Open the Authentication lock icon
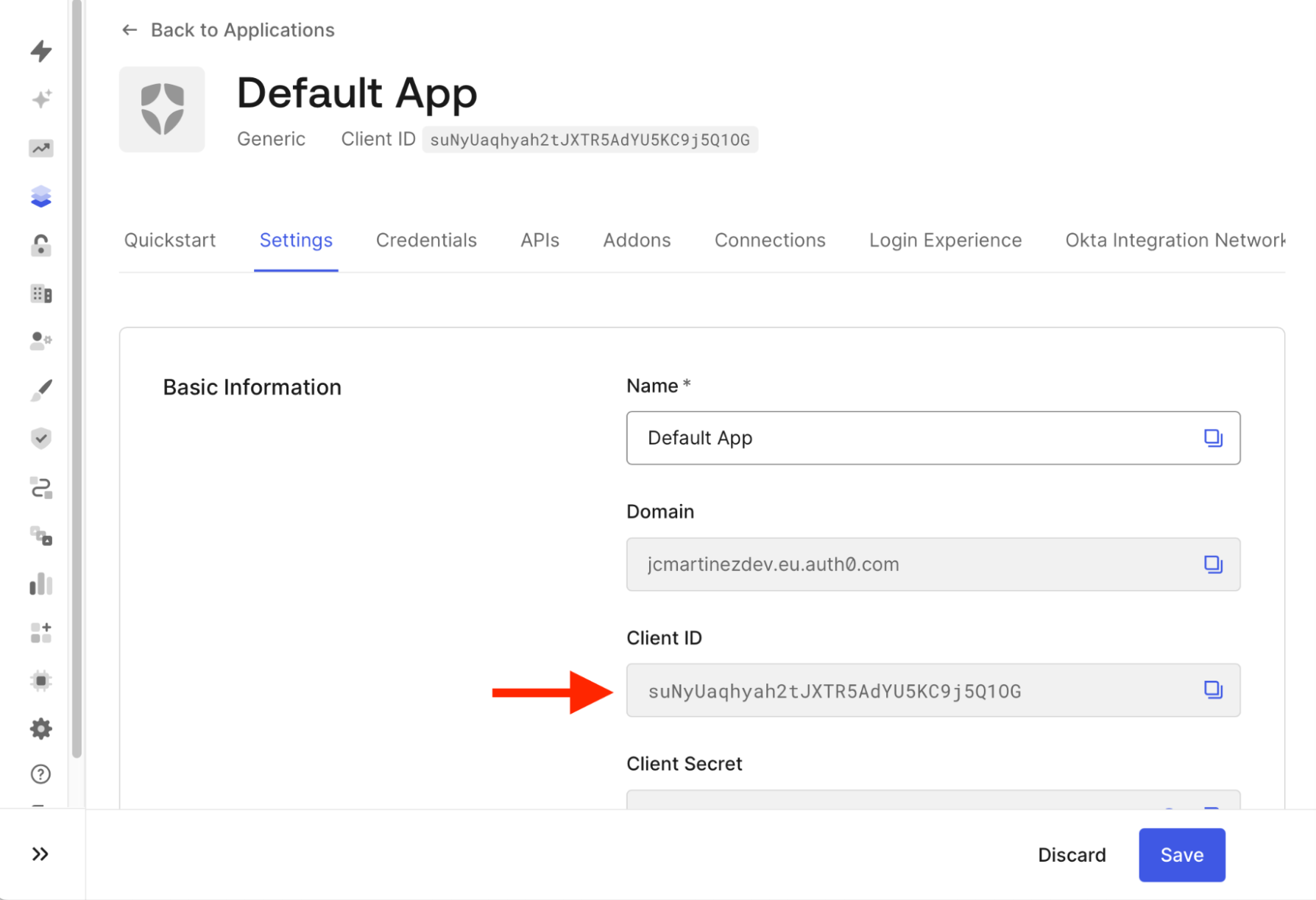This screenshot has width=1316, height=900. point(40,245)
